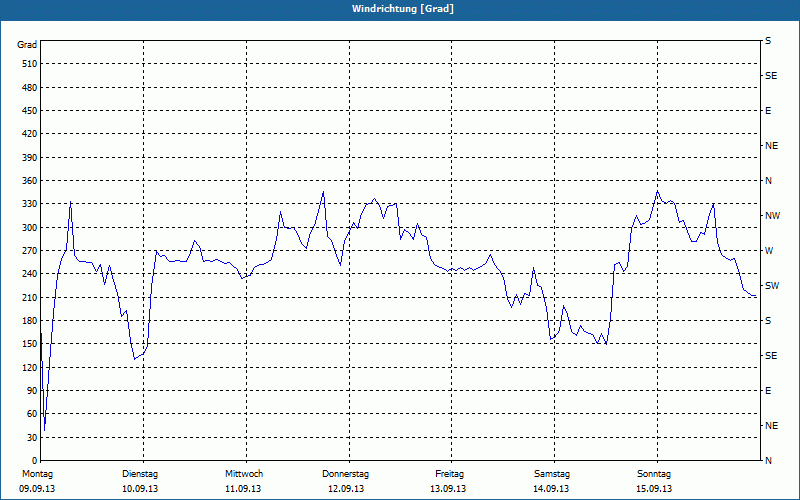The height and width of the screenshot is (500, 800).
Task: Select the 90 value on the y-axis
Action: 32,390
